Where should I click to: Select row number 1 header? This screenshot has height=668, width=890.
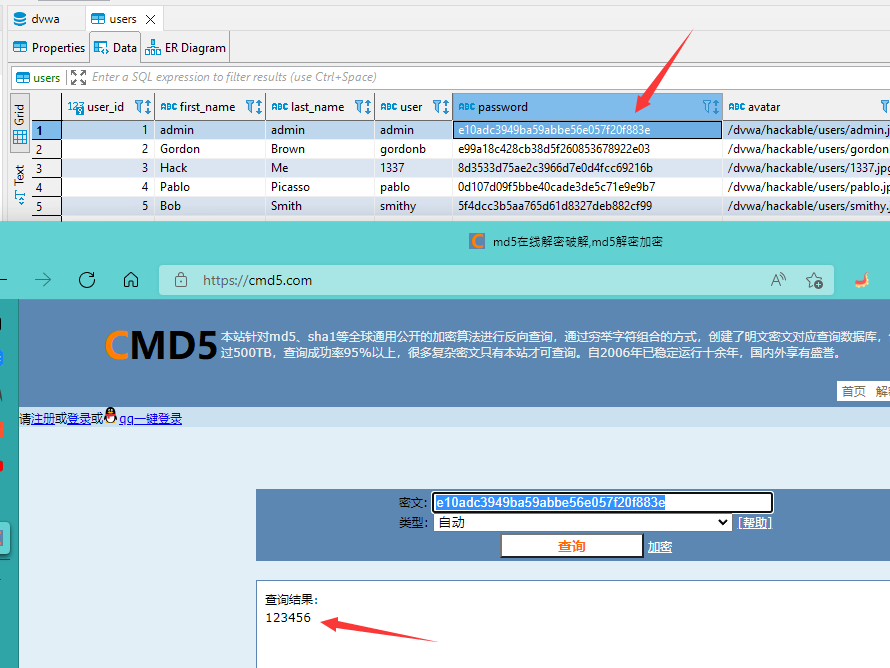(x=46, y=130)
